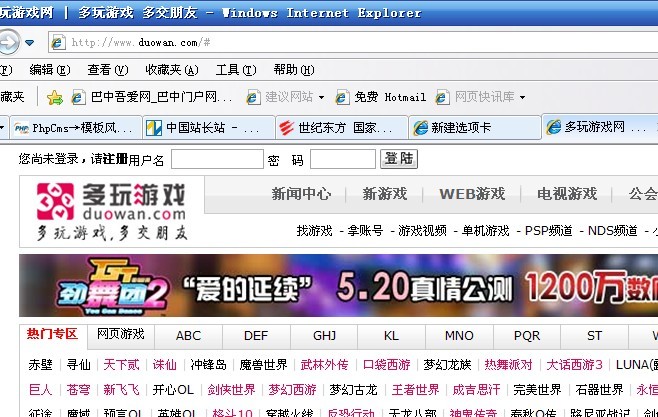Image resolution: width=658 pixels, height=417 pixels.
Task: Click the 网页快讯库 favorite's IE icon
Action: click(442, 98)
